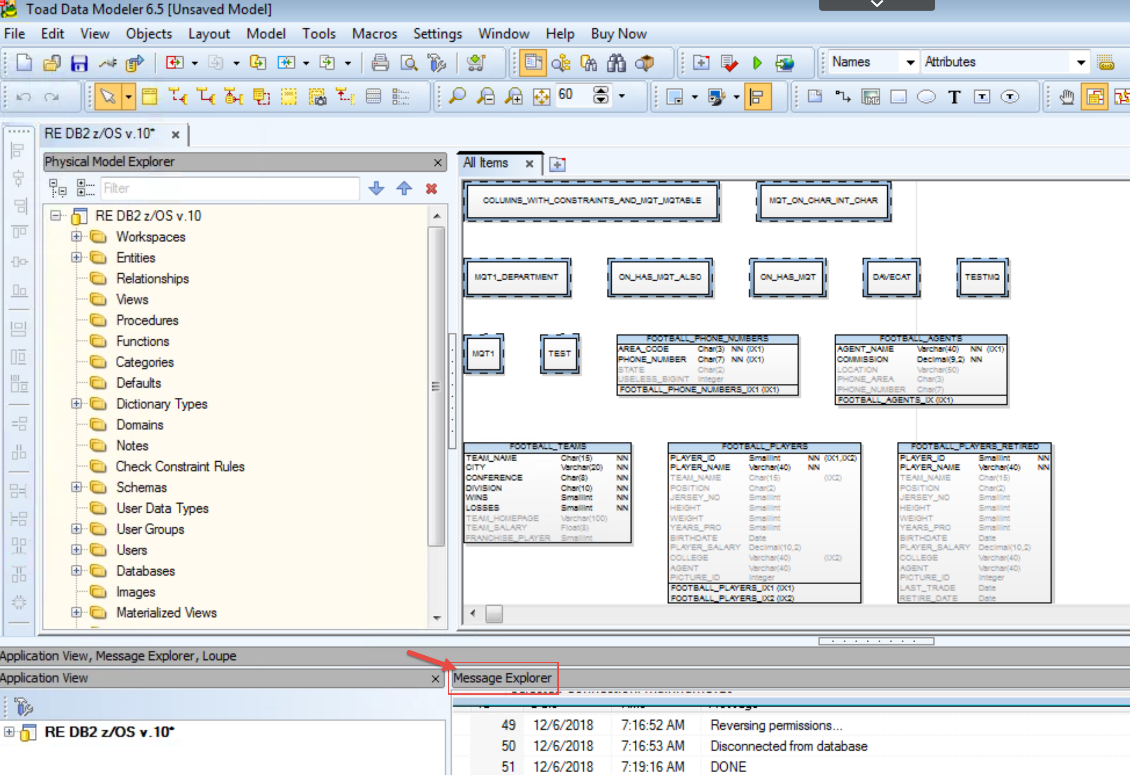Click the shopping cart download icon
Screen dimensions: 1130x775
click(x=476, y=63)
